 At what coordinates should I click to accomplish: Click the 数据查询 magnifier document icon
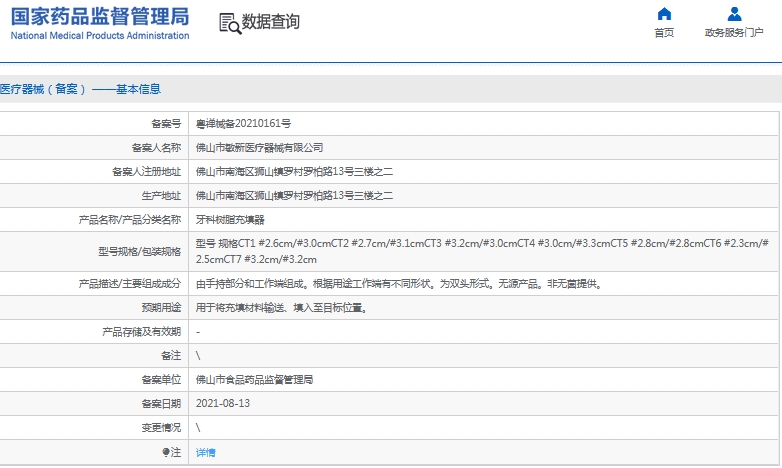pos(230,23)
